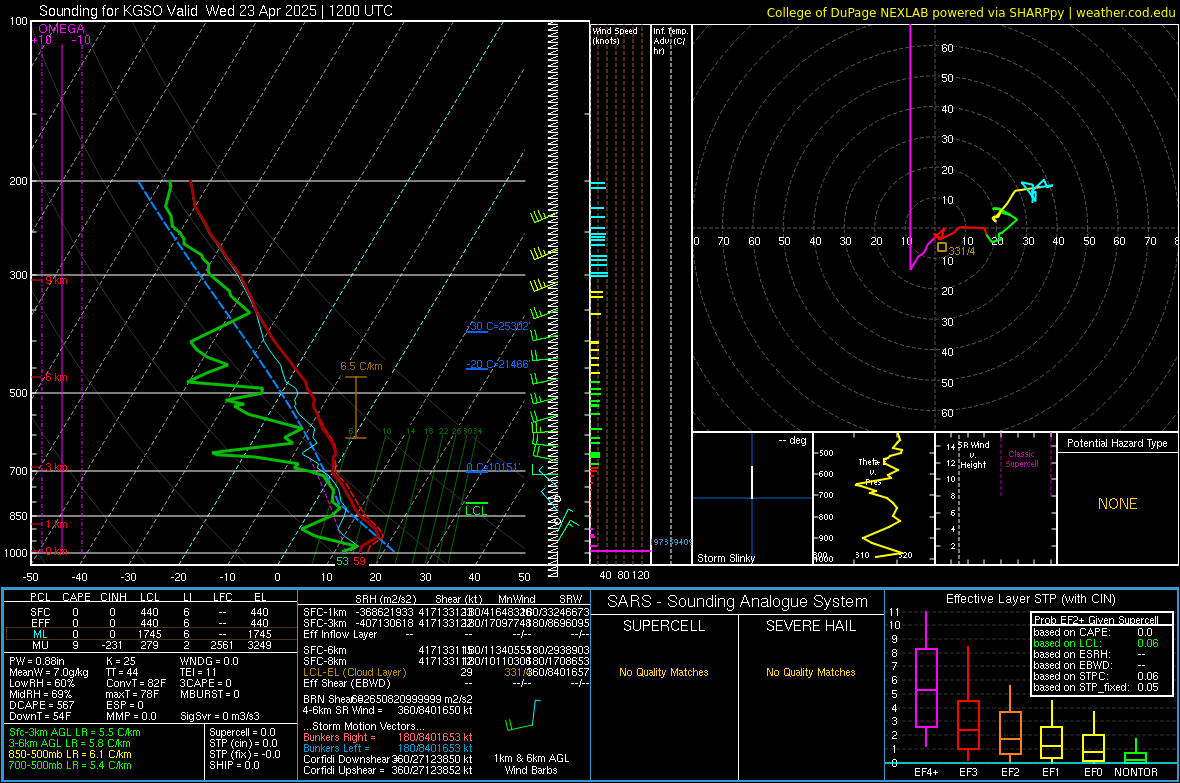Click the Corfidi Downshear line
The width and height of the screenshot is (1180, 783).
(x=388, y=759)
